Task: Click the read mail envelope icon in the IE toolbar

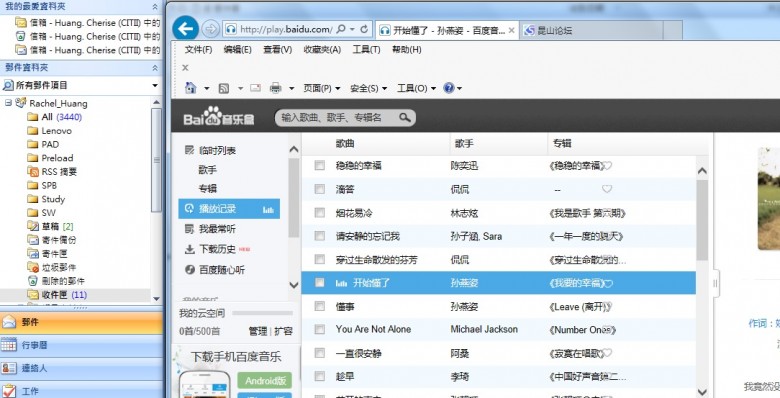Action: coord(255,88)
